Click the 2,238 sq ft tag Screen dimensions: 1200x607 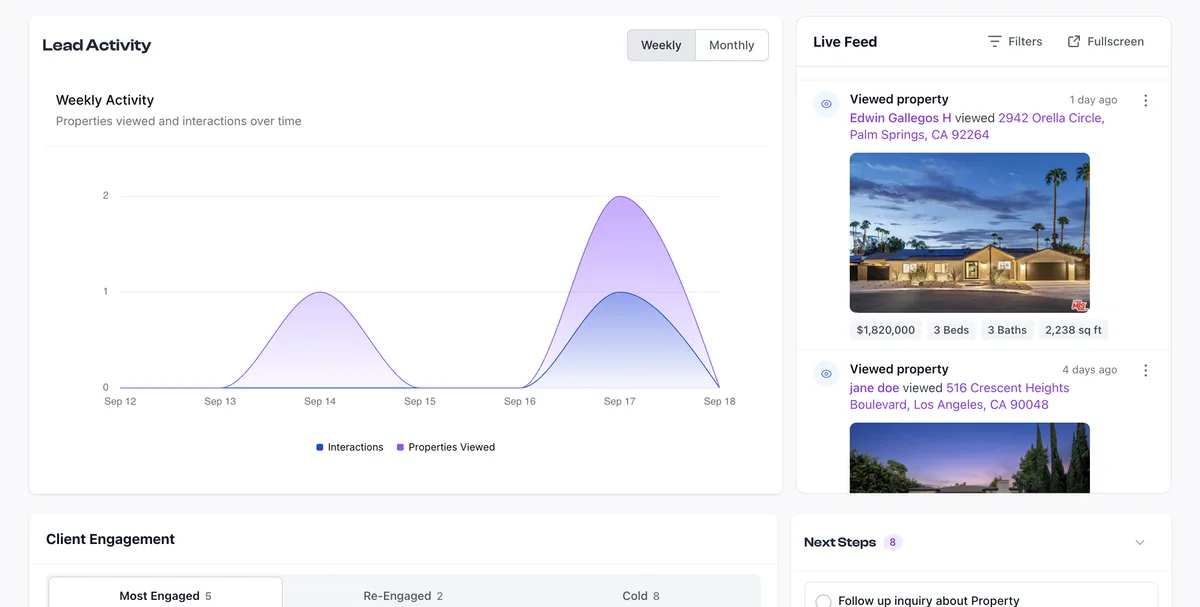coord(1075,330)
